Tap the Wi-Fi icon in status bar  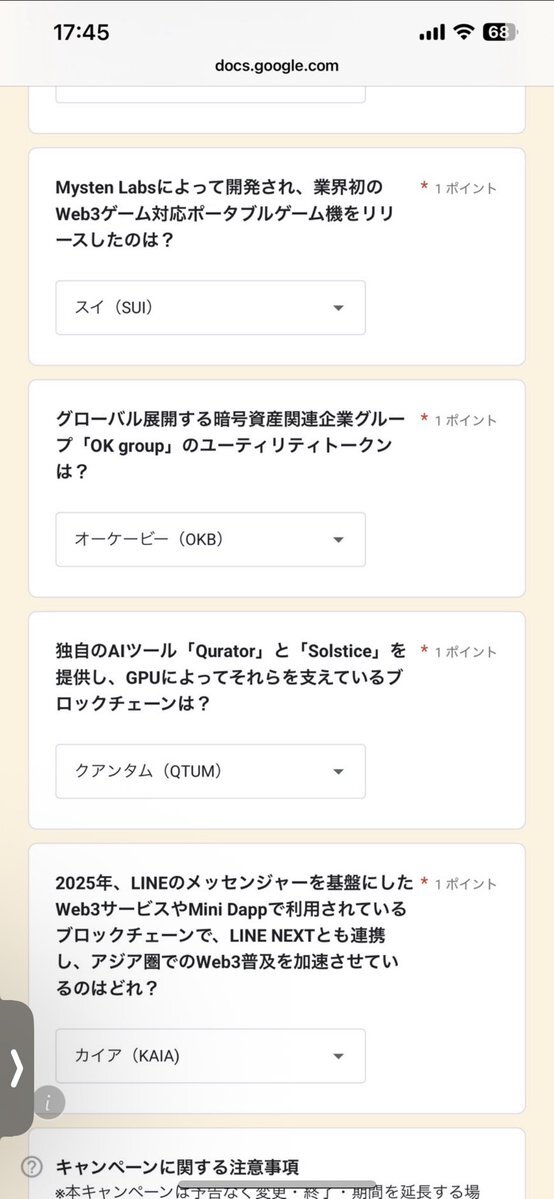(464, 32)
